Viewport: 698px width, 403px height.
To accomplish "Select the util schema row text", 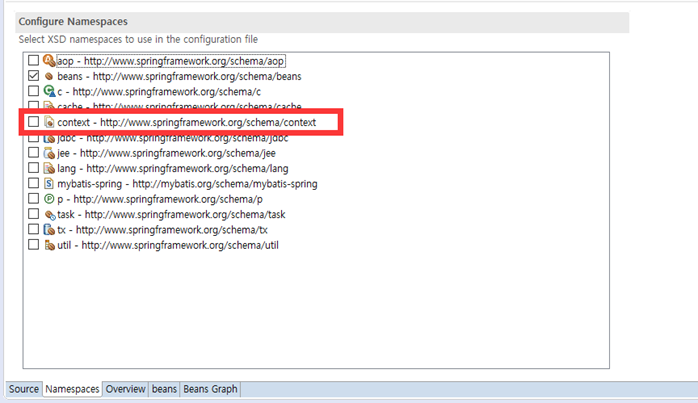I will click(x=168, y=245).
